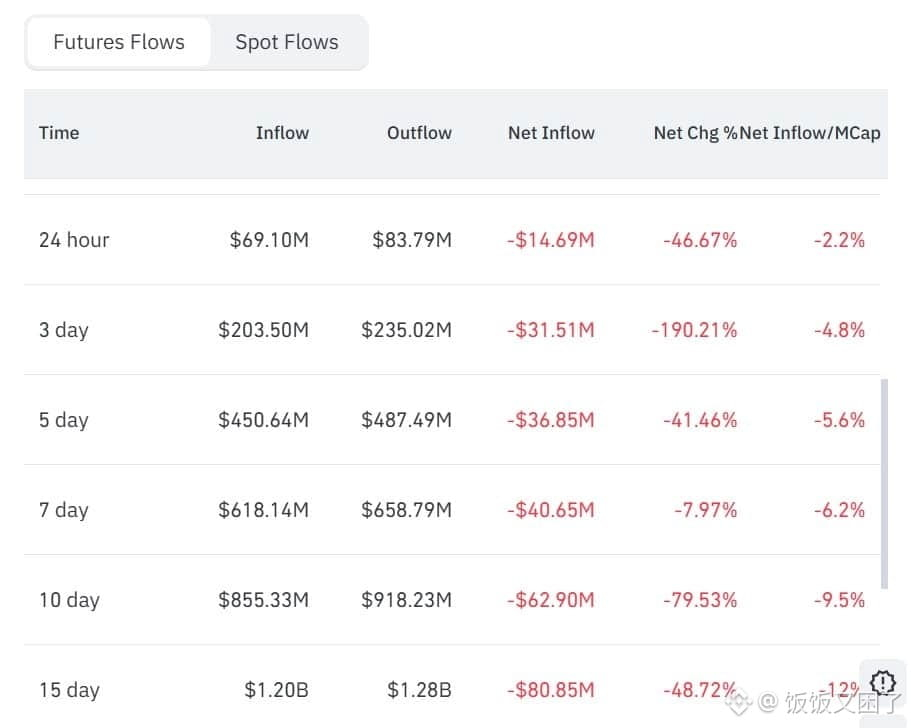This screenshot has height=728, width=911.
Task: Choose the 7 day row label
Action: (64, 510)
